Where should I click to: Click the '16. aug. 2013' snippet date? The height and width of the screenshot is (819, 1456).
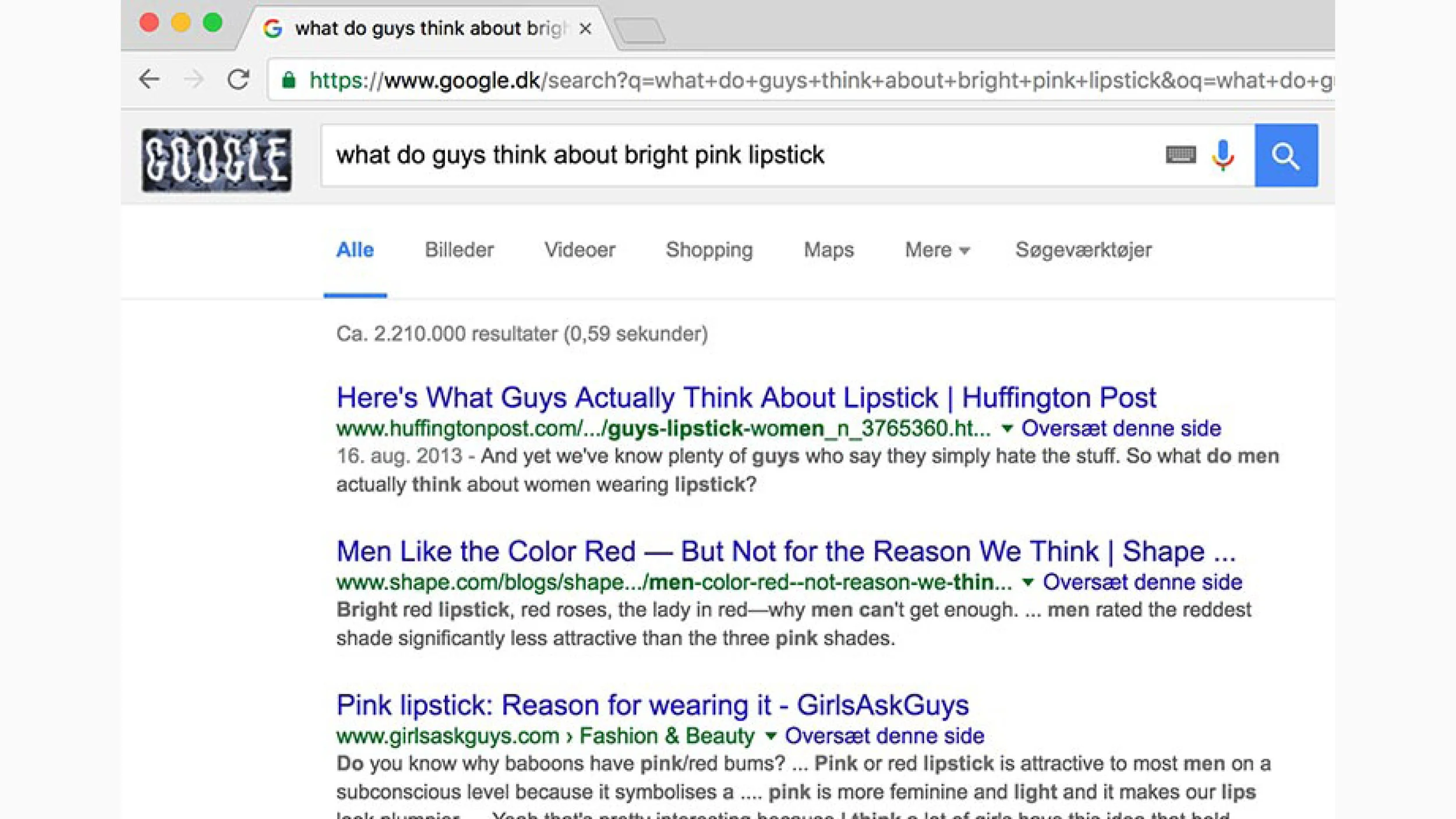coord(399,456)
